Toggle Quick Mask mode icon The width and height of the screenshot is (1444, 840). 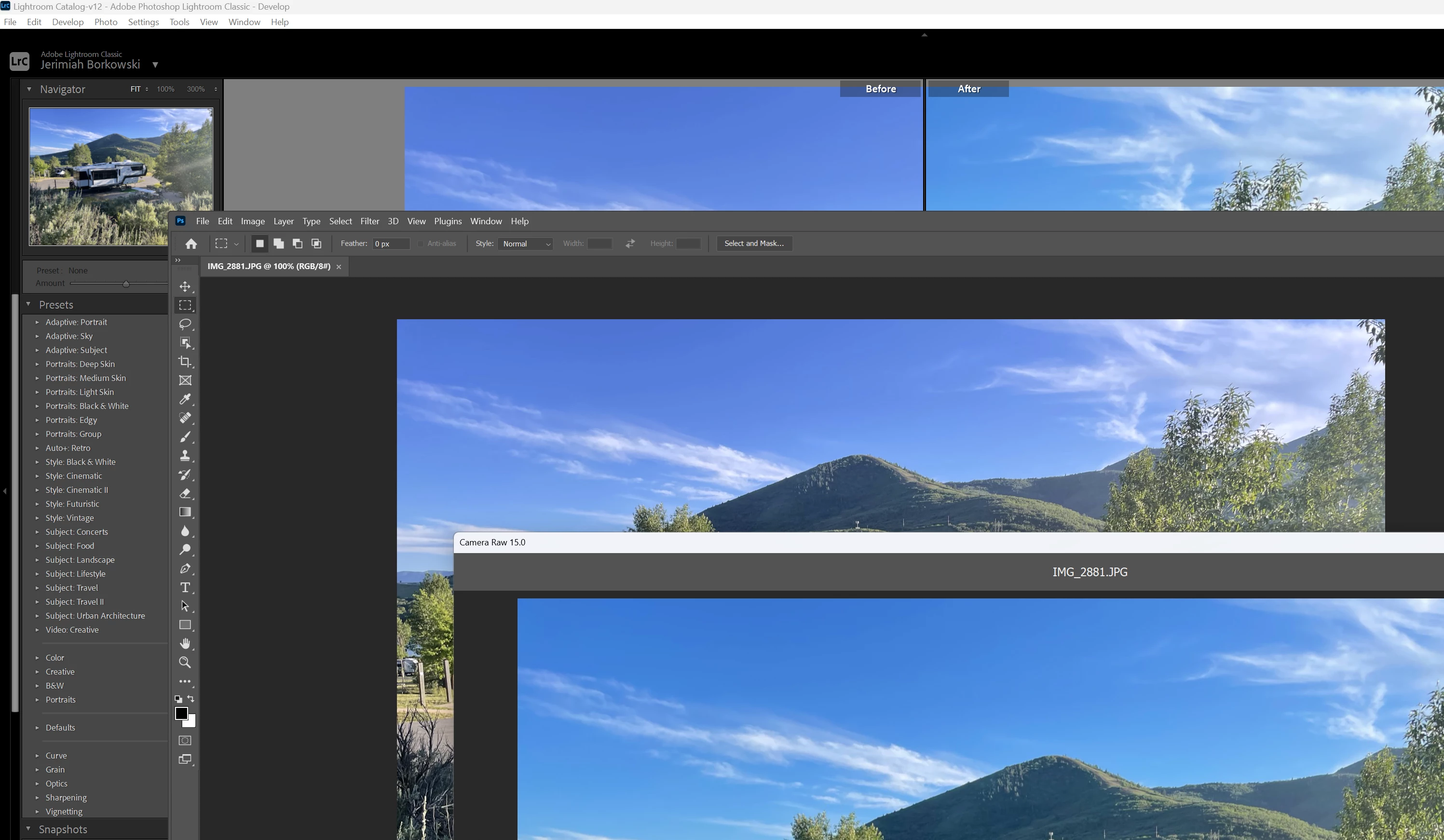point(185,740)
